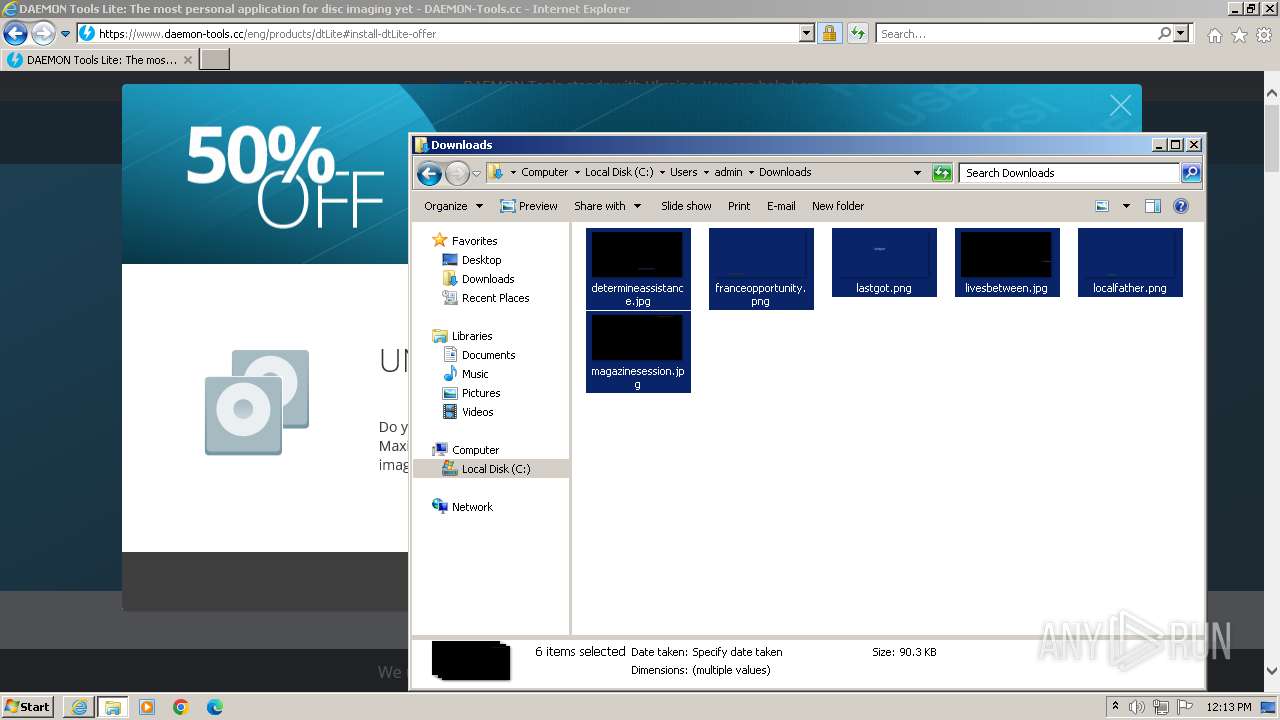Viewport: 1280px width, 720px height.
Task: Select localfather.png file
Action: 1130,262
